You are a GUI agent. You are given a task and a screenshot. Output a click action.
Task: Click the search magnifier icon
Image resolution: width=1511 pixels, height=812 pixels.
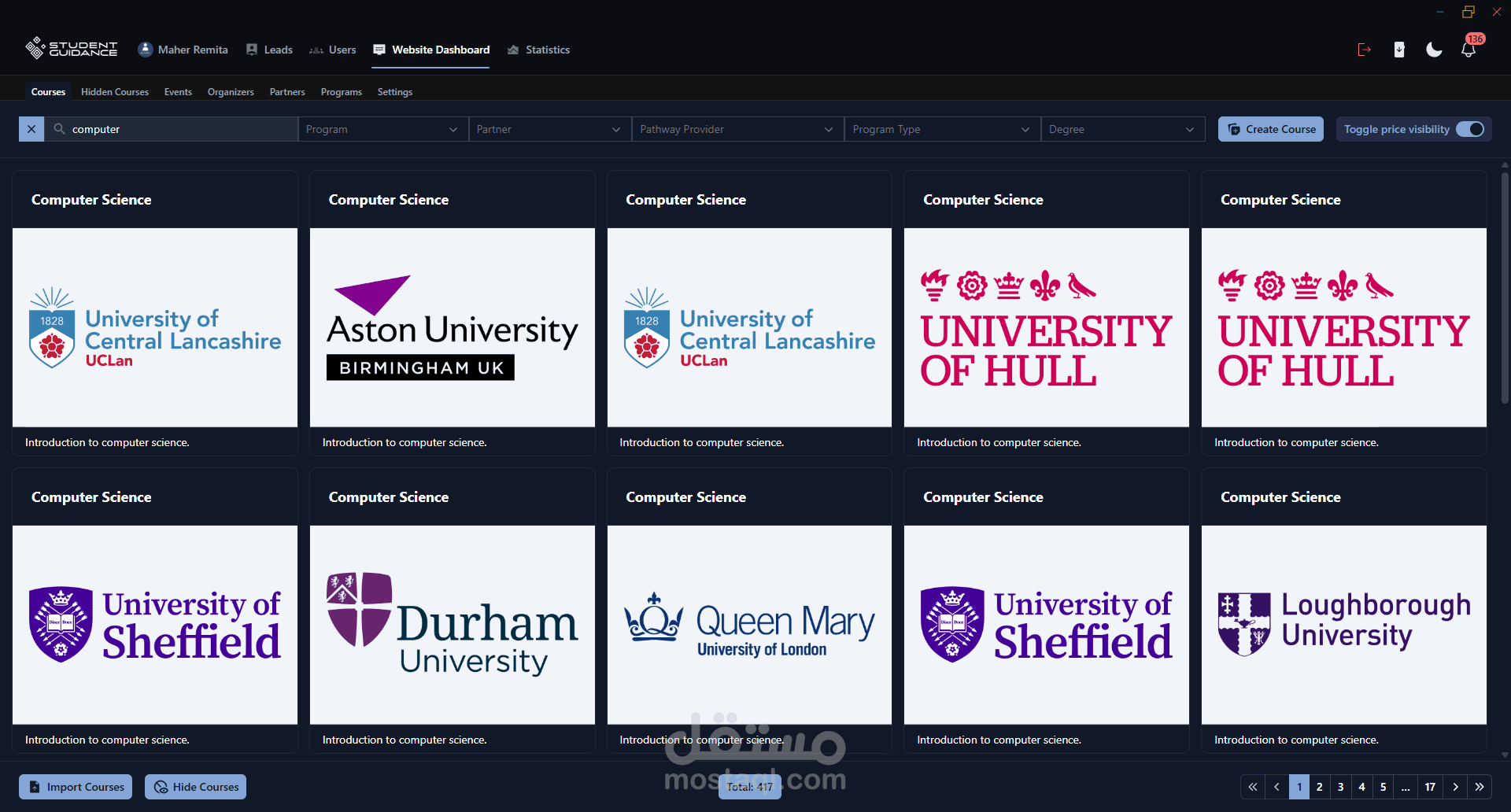[x=59, y=129]
